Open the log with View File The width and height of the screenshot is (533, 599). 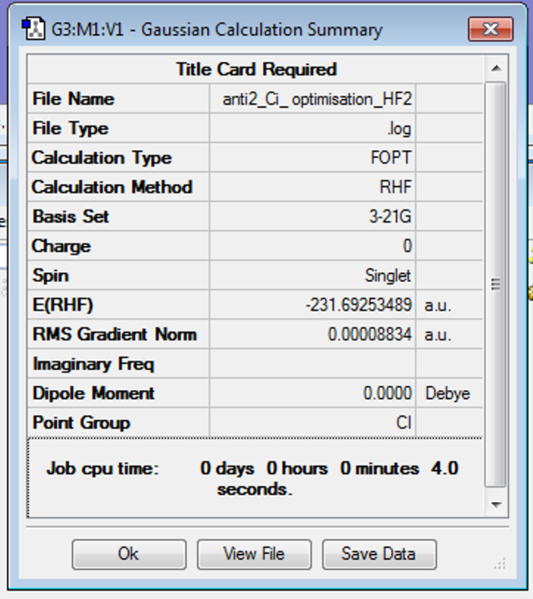click(254, 554)
